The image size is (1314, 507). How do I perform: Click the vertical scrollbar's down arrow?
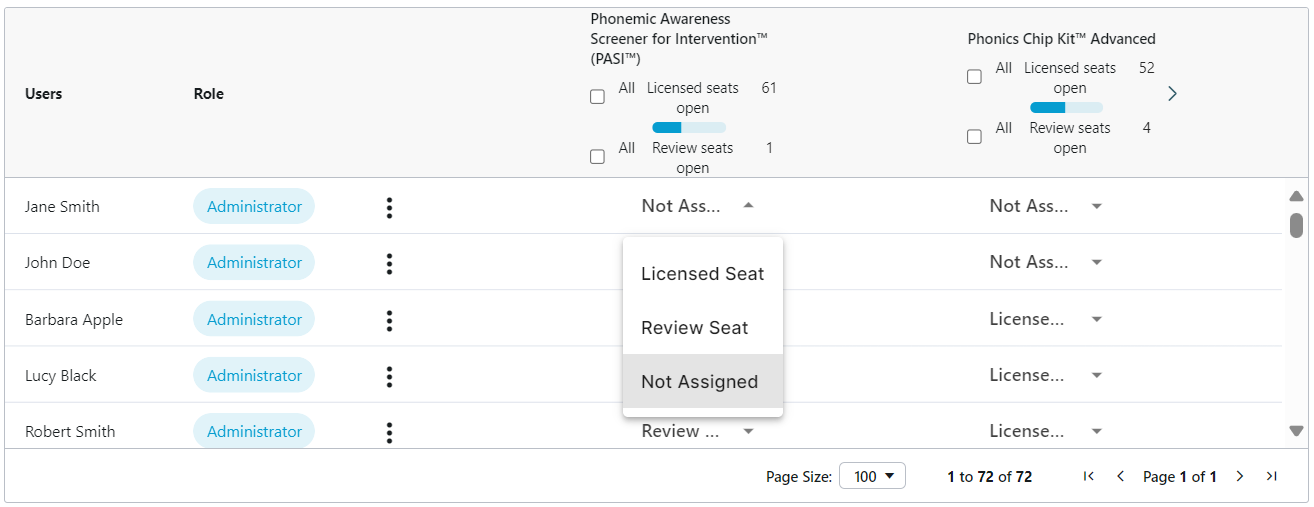point(1296,431)
